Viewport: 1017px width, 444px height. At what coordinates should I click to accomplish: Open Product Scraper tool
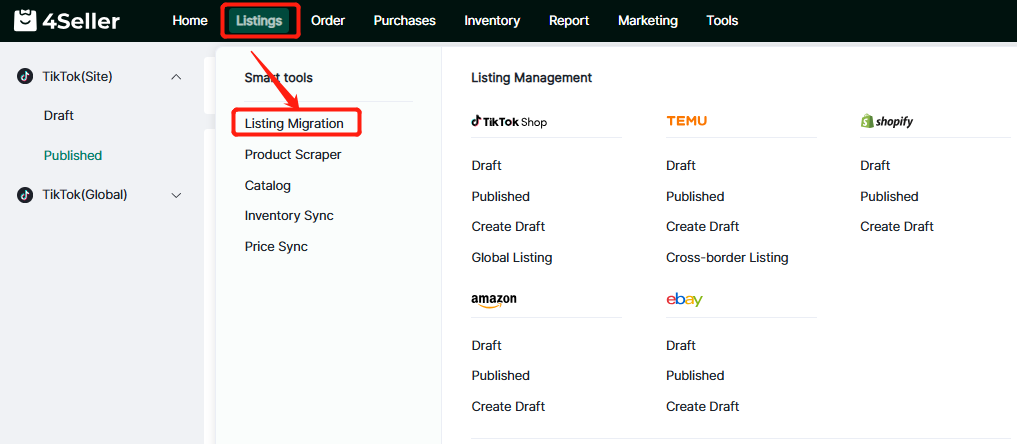point(293,155)
